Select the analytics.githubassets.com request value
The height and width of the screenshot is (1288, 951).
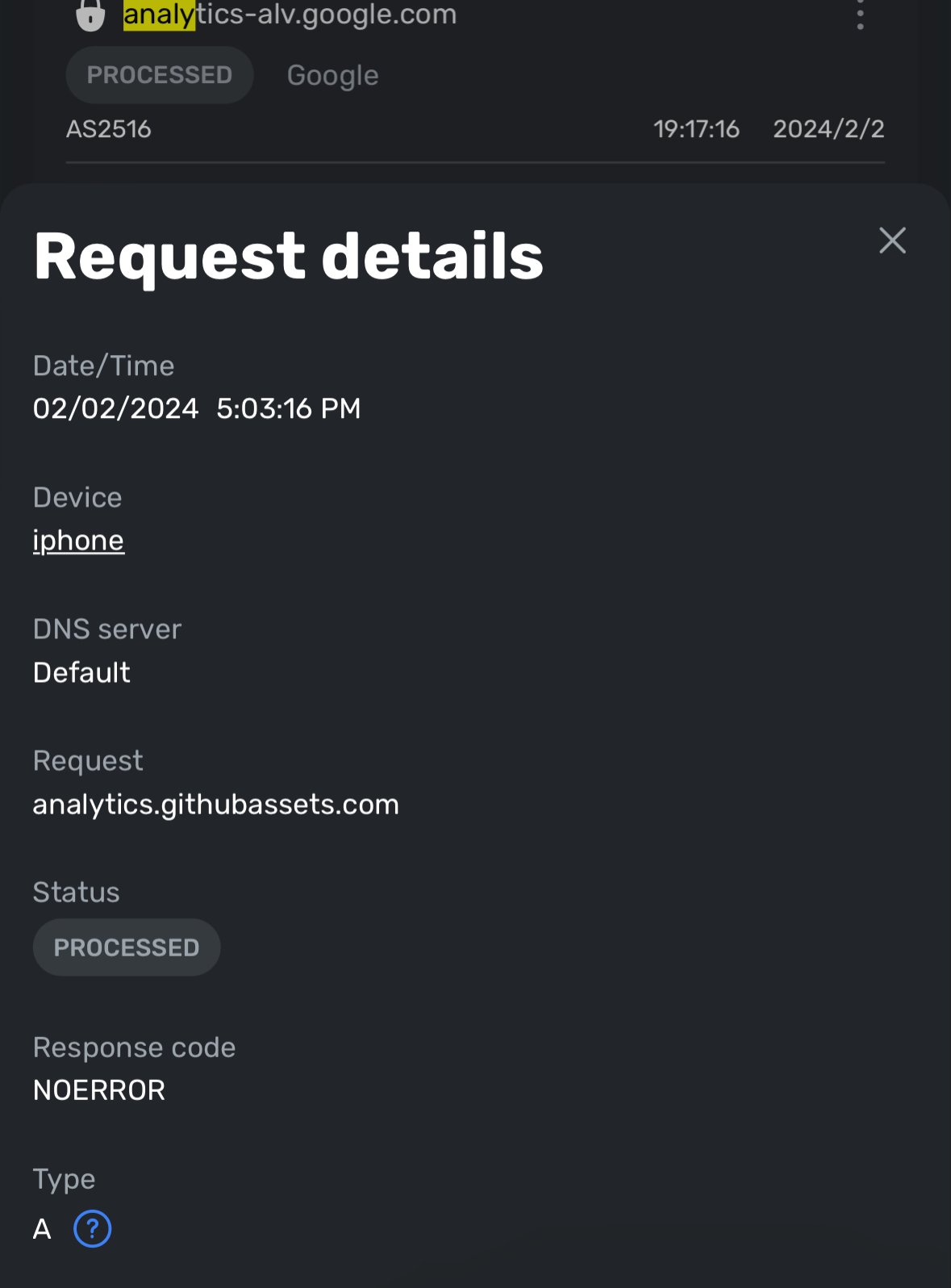(x=215, y=804)
